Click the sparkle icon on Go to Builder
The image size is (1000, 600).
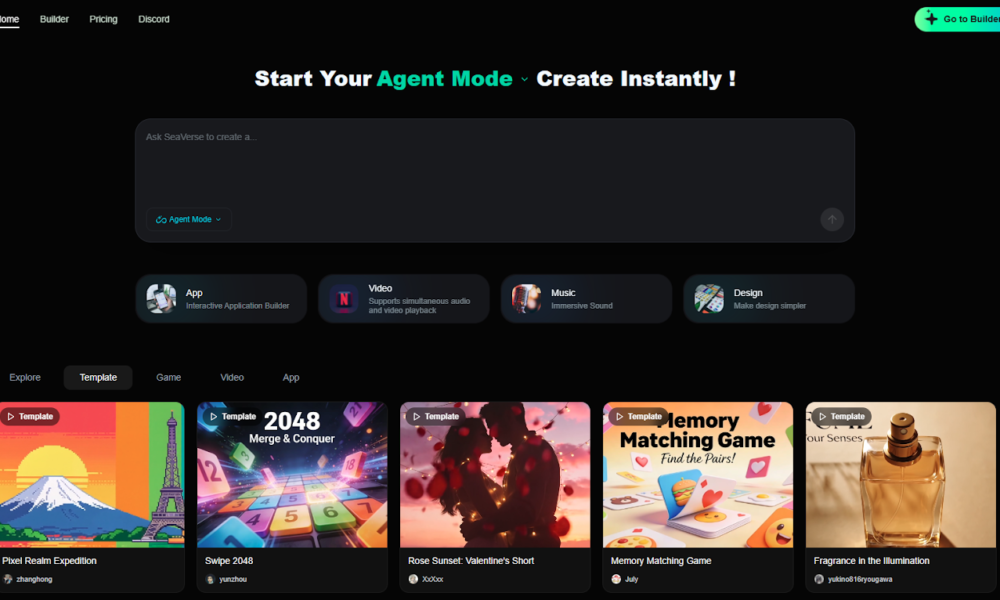[931, 19]
